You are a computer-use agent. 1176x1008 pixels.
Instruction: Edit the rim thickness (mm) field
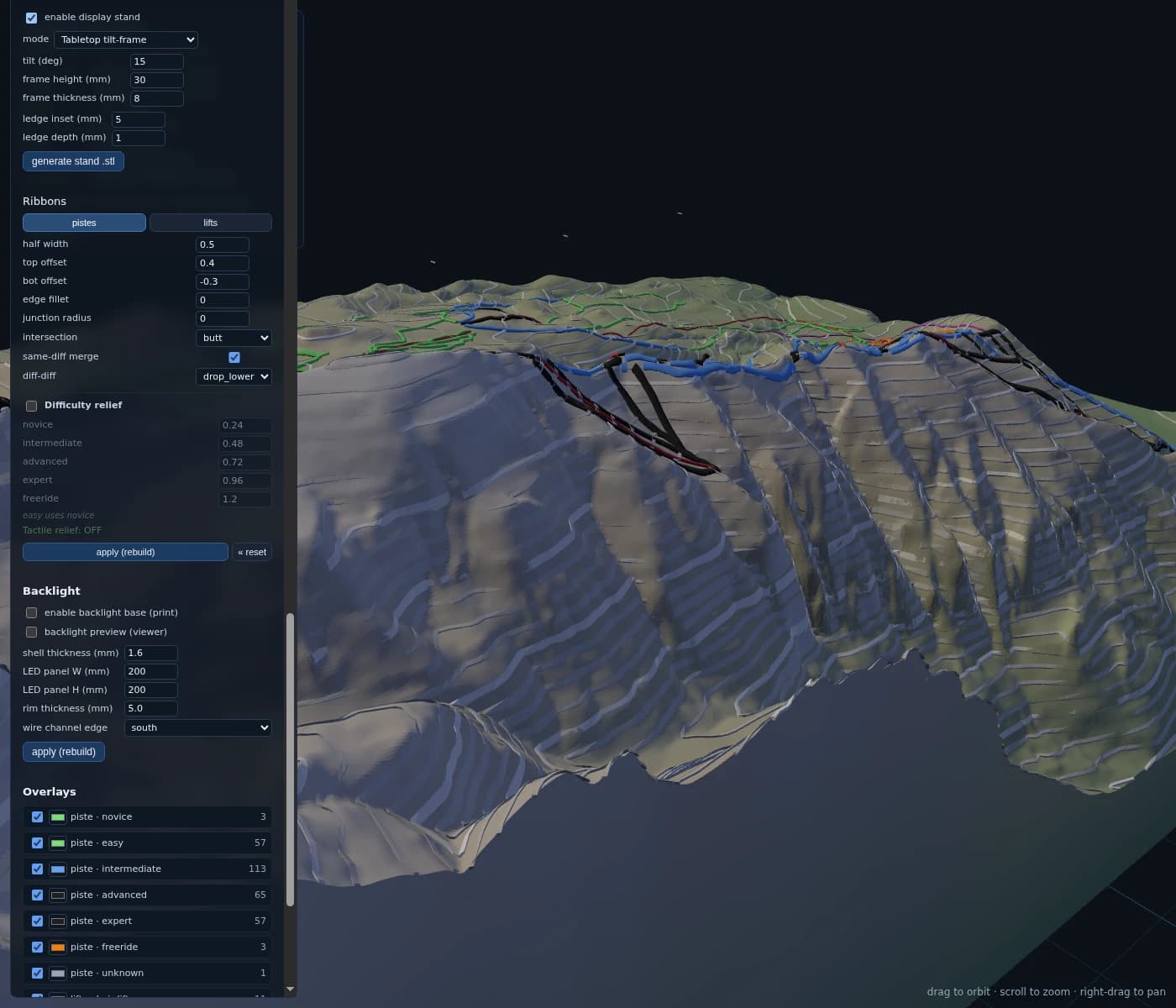pyautogui.click(x=150, y=708)
